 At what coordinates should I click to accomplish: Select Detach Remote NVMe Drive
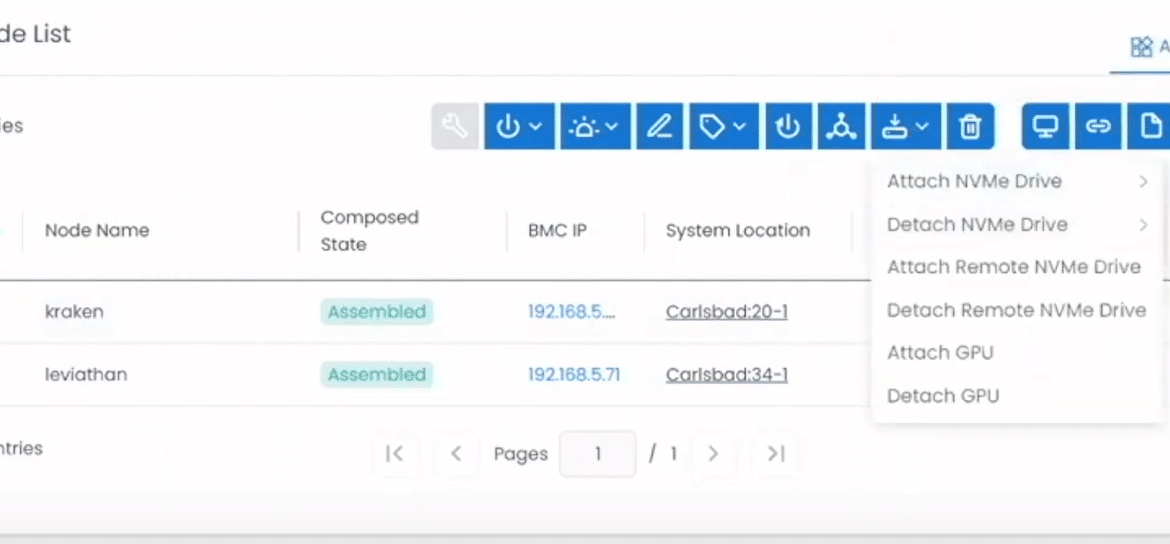coord(1017,310)
